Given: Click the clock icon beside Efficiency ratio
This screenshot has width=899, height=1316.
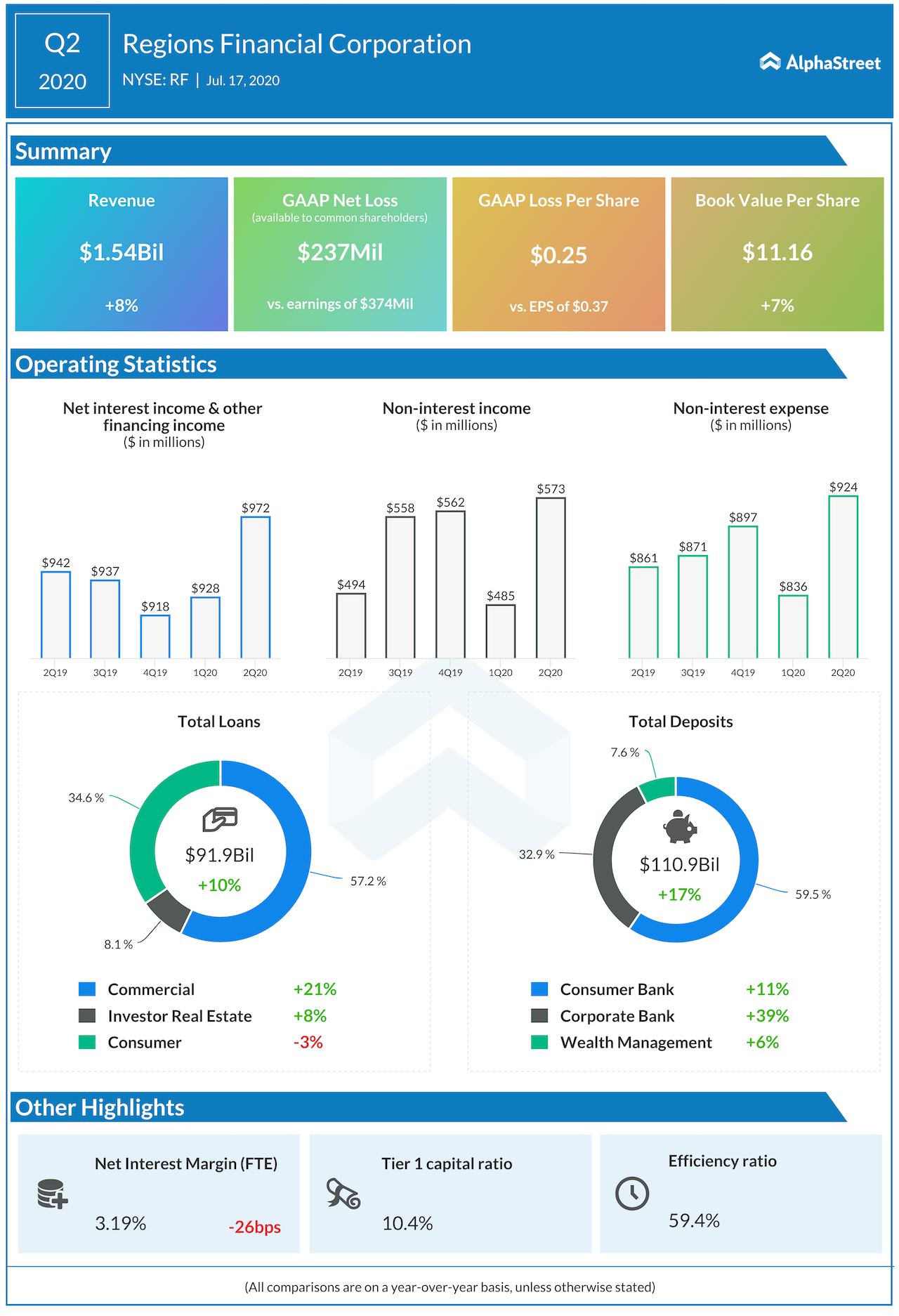Looking at the screenshot, I should point(632,1193).
